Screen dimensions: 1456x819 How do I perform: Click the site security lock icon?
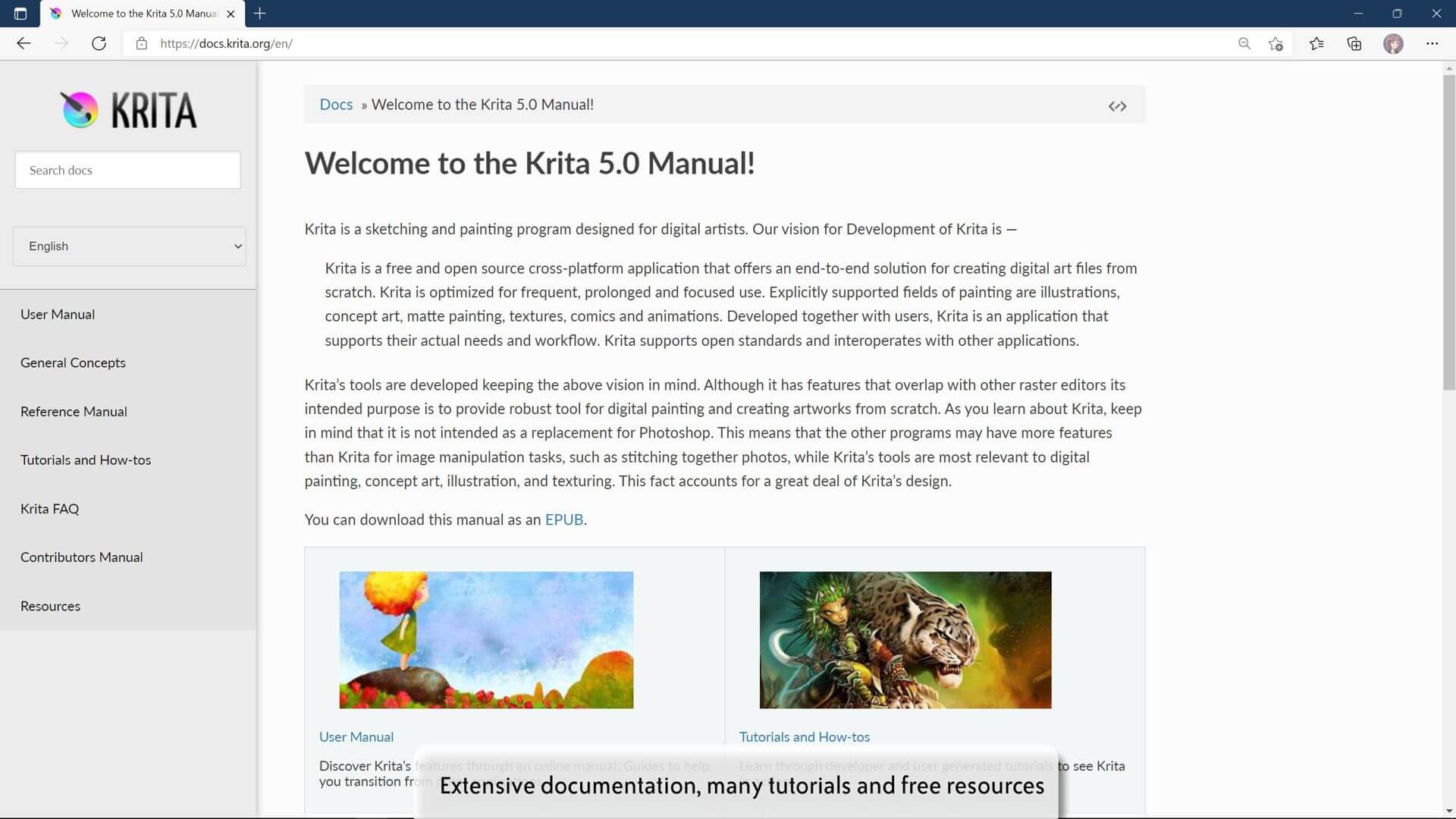(x=141, y=43)
